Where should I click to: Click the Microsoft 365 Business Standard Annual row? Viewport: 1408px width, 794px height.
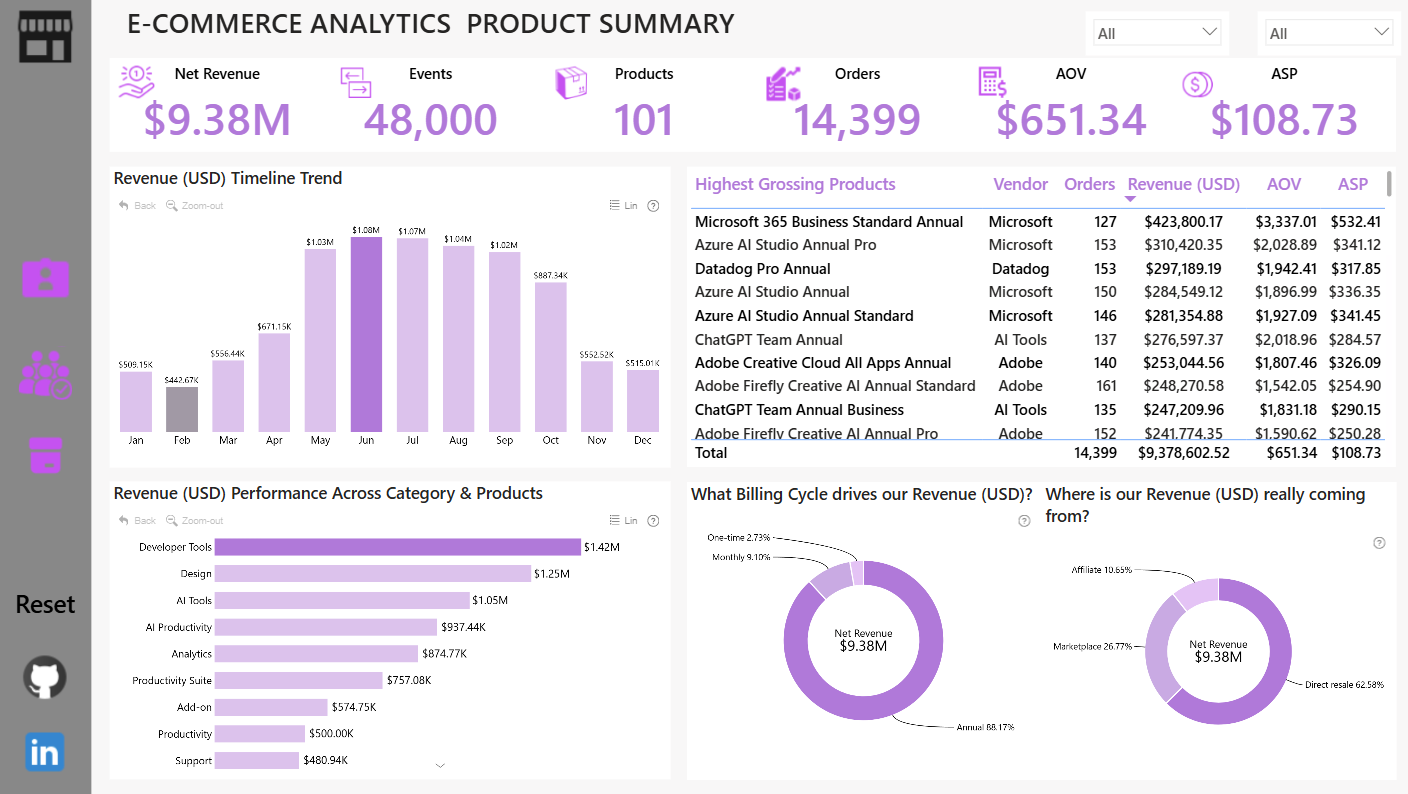(x=1038, y=222)
